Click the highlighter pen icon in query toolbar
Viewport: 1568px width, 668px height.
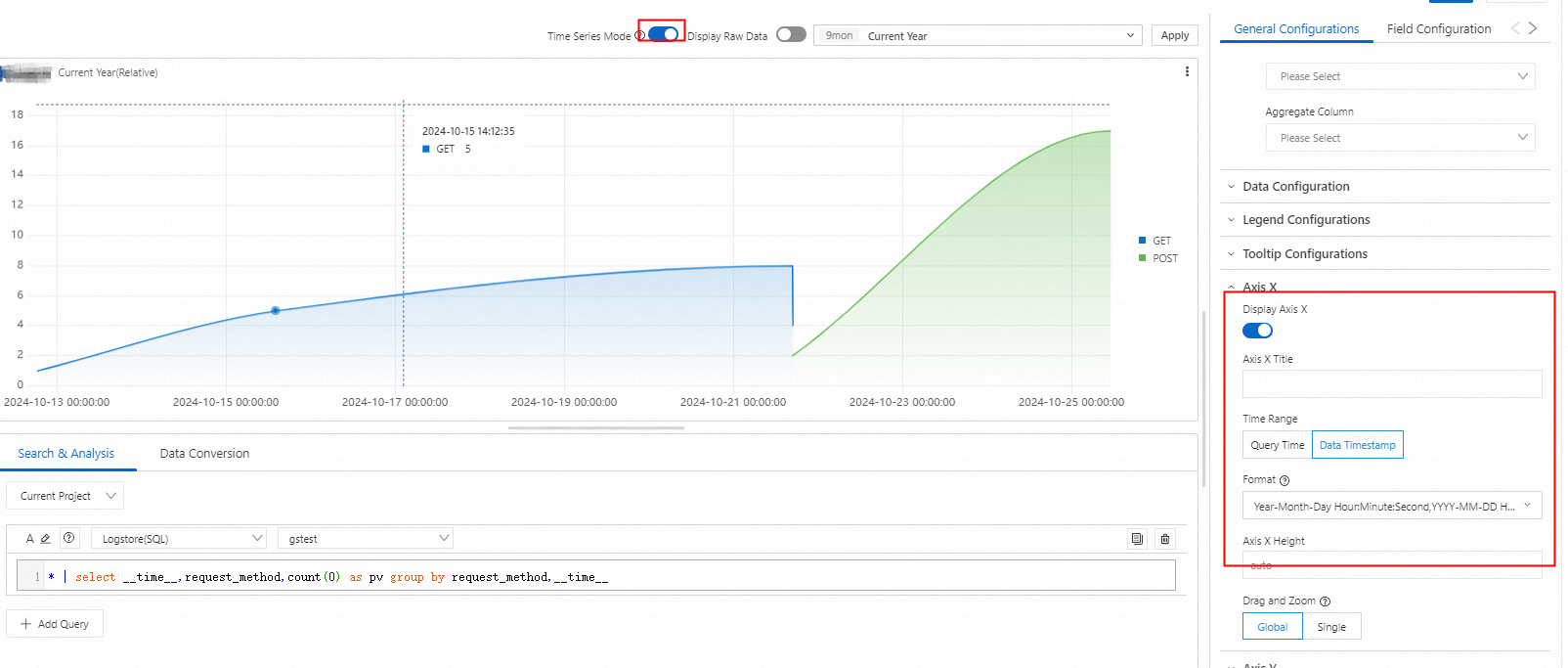coord(45,539)
